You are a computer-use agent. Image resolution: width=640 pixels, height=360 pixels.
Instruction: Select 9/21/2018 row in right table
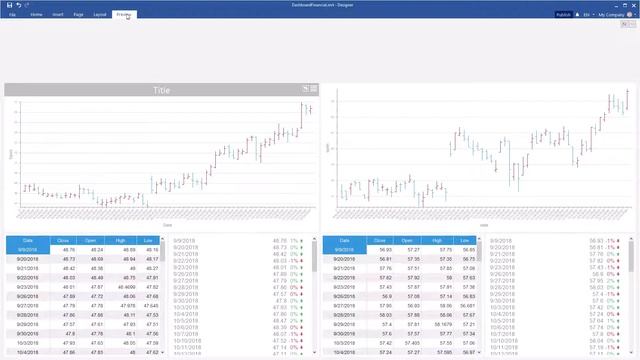click(x=400, y=269)
